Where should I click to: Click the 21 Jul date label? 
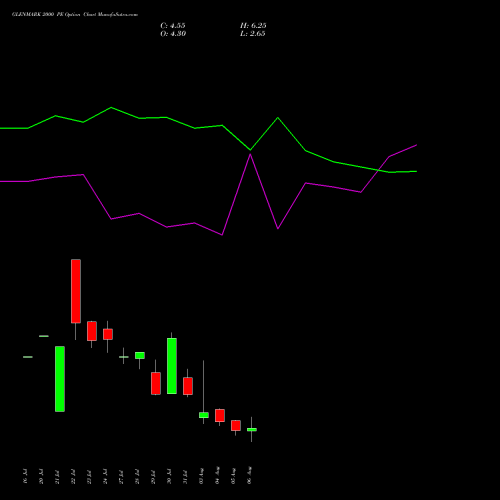57,476
